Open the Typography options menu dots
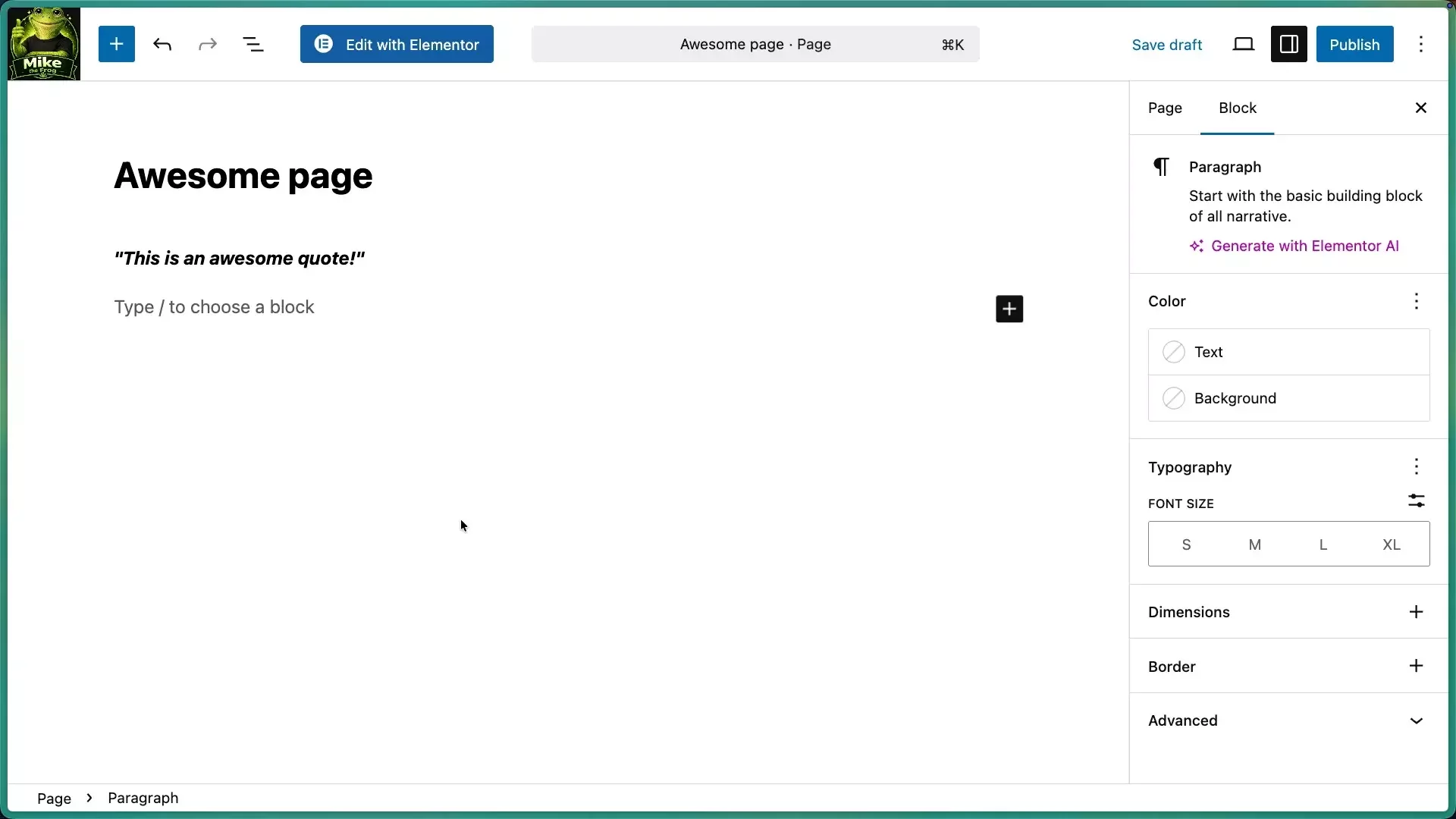1456x819 pixels. 1417,467
